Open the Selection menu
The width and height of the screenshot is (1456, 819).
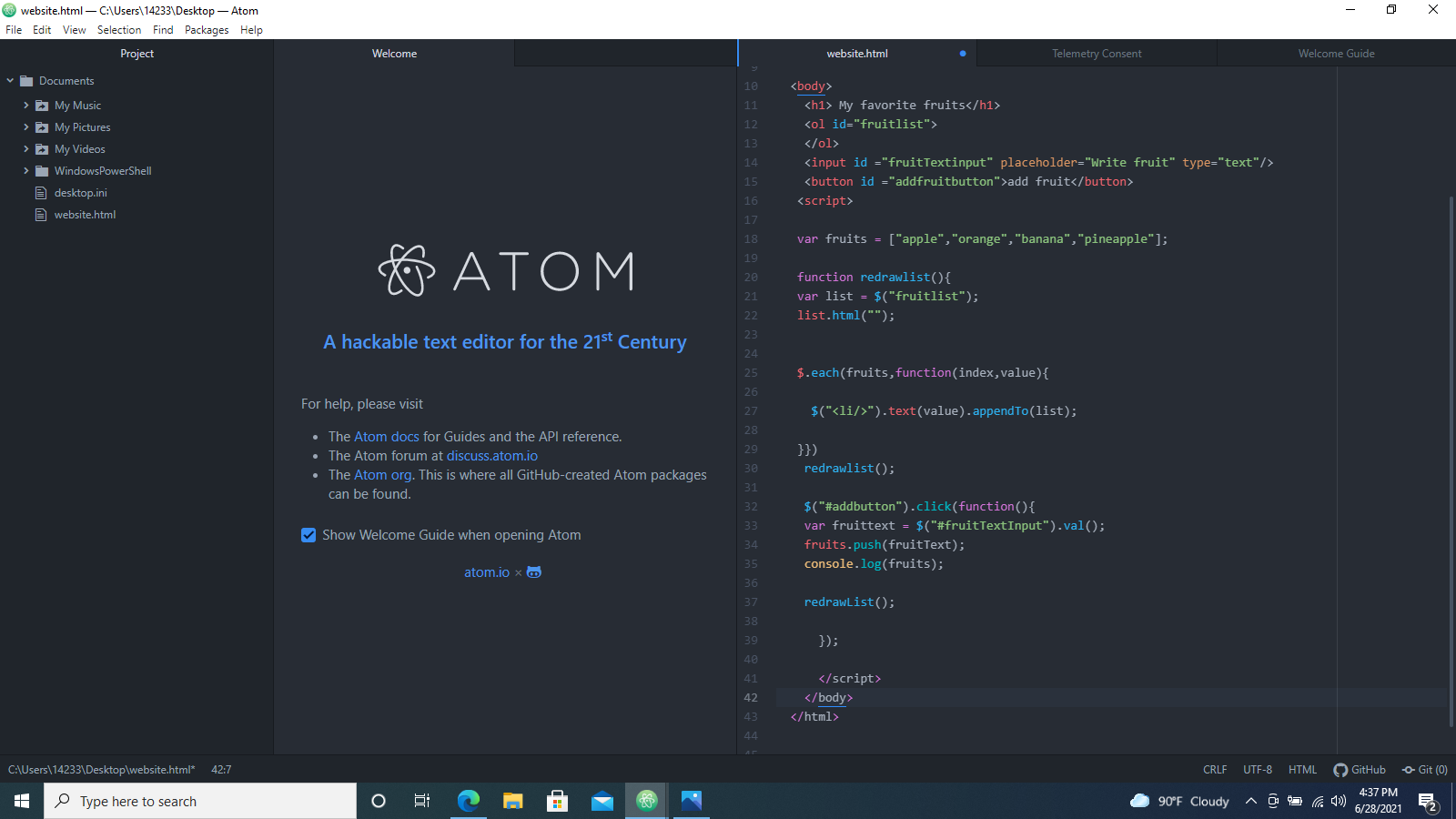(x=119, y=30)
